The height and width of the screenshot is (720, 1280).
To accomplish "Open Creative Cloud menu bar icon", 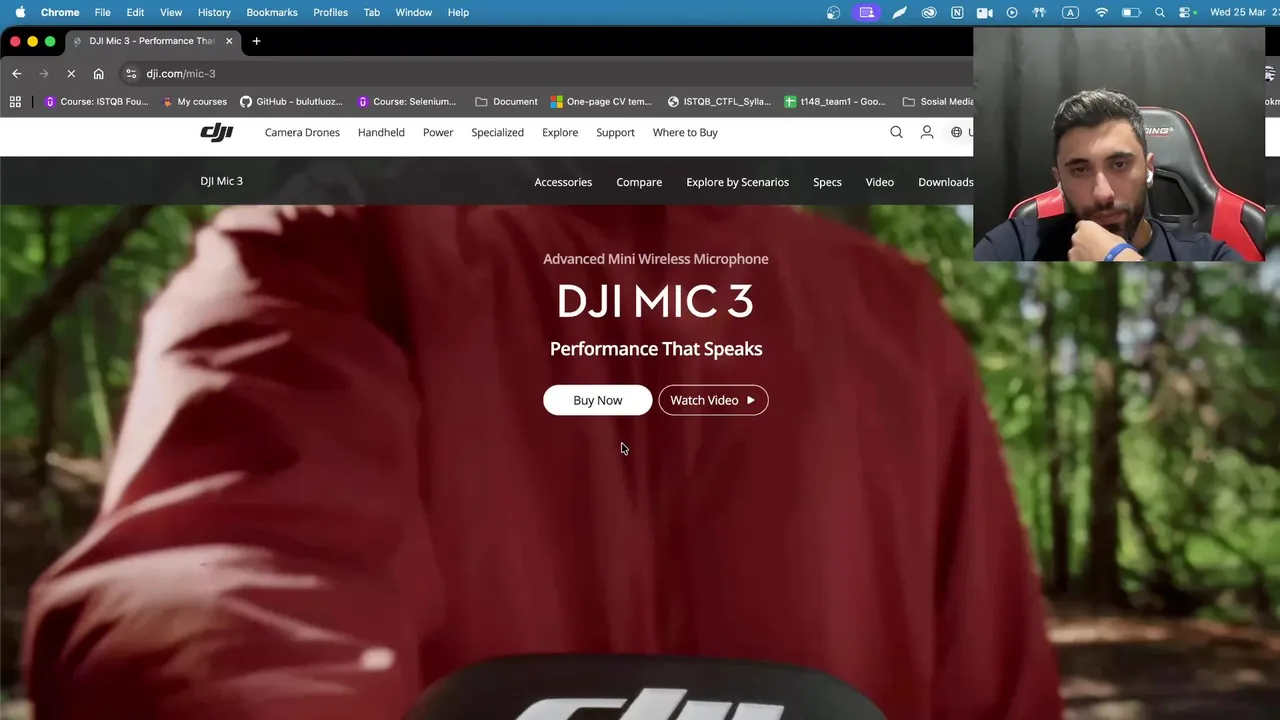I will [928, 12].
